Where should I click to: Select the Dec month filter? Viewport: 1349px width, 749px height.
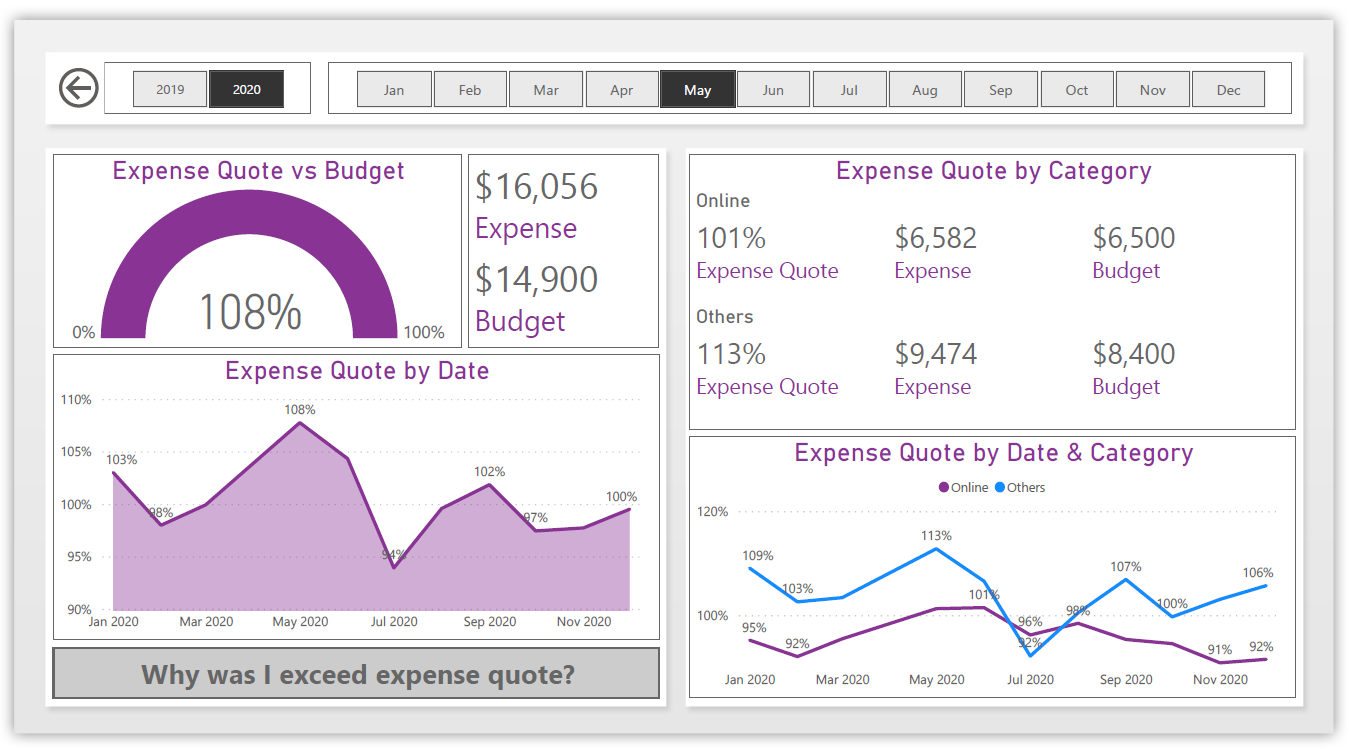[x=1228, y=88]
